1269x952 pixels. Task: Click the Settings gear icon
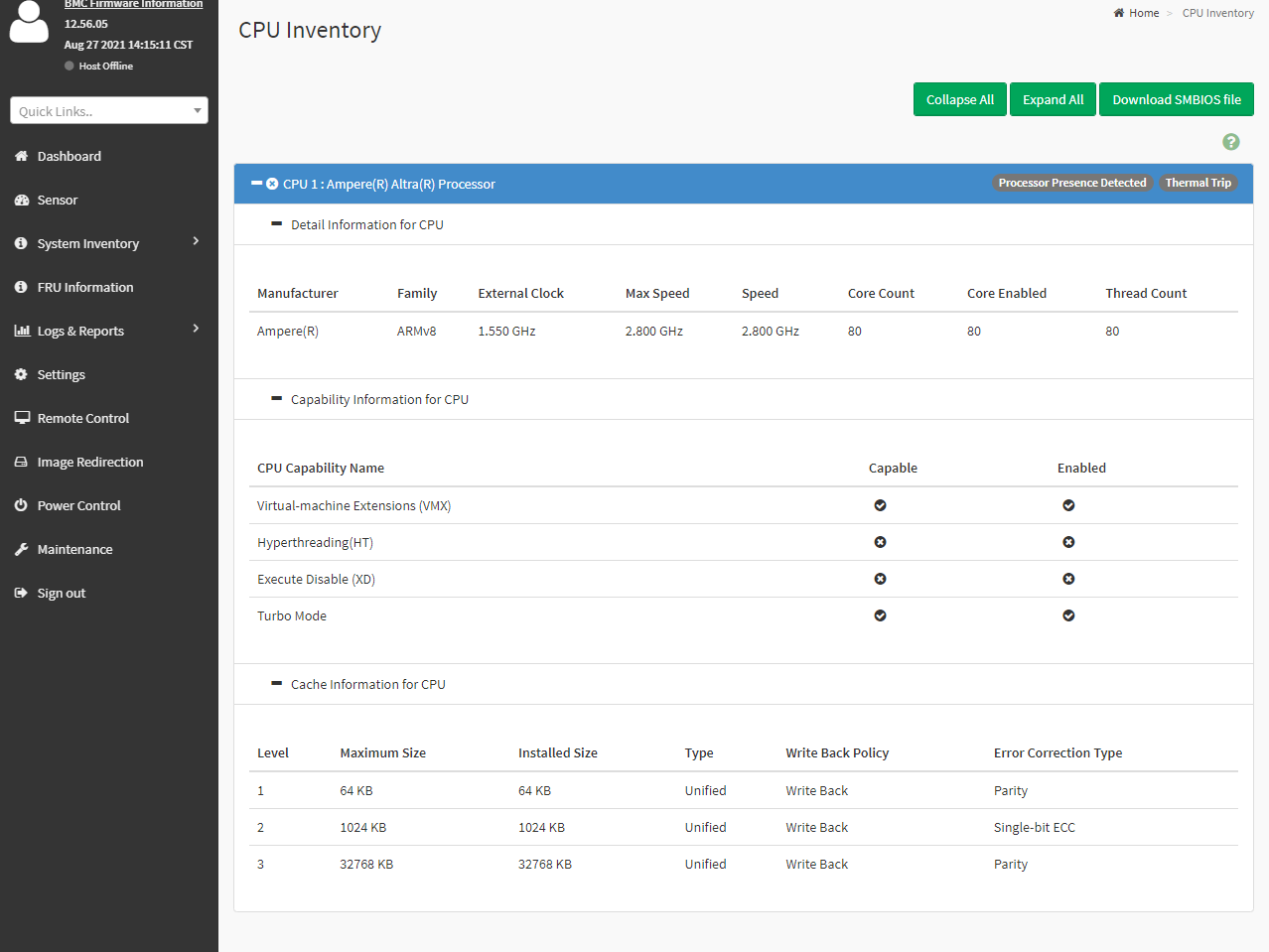(21, 374)
